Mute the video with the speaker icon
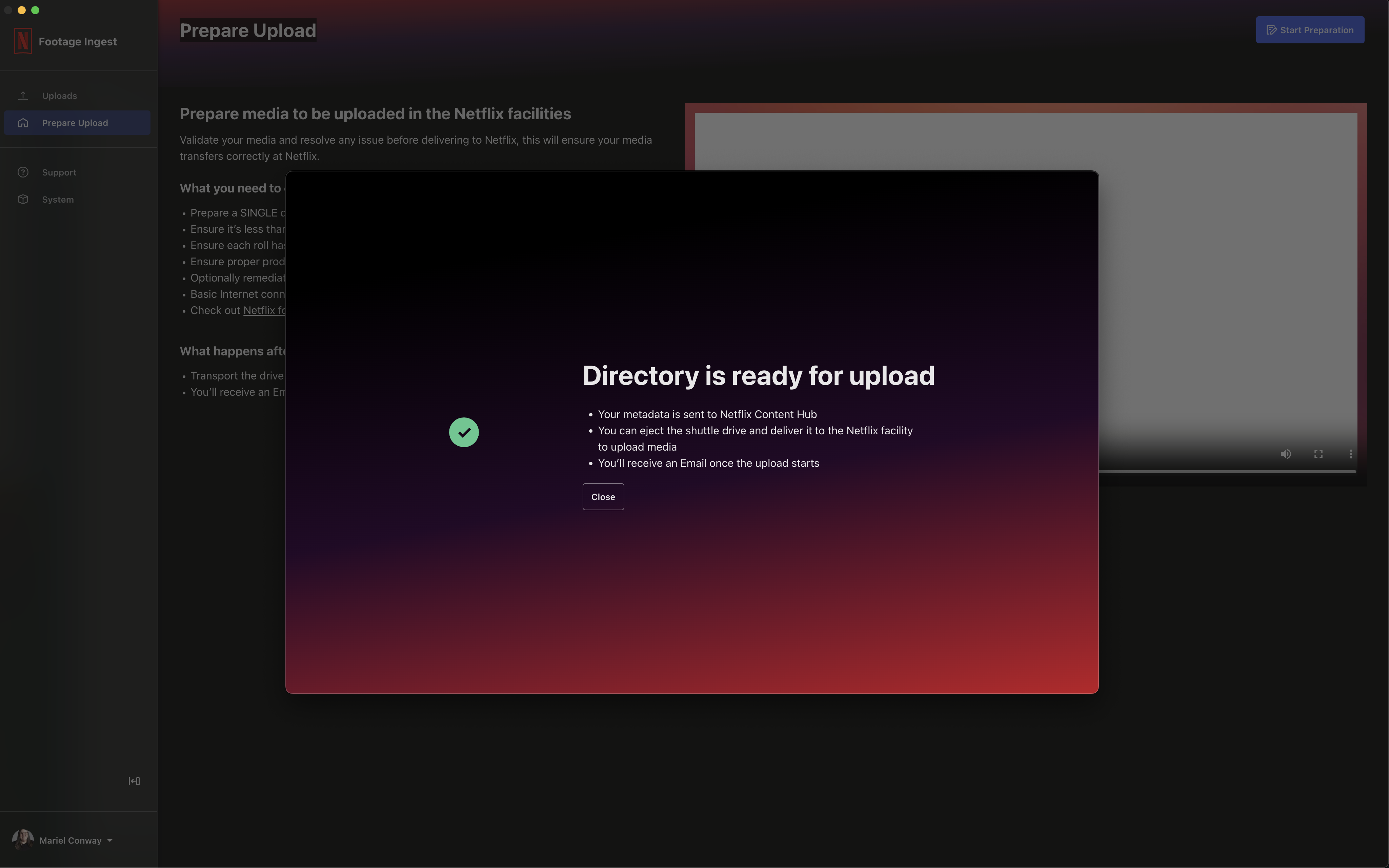 pyautogui.click(x=1286, y=454)
